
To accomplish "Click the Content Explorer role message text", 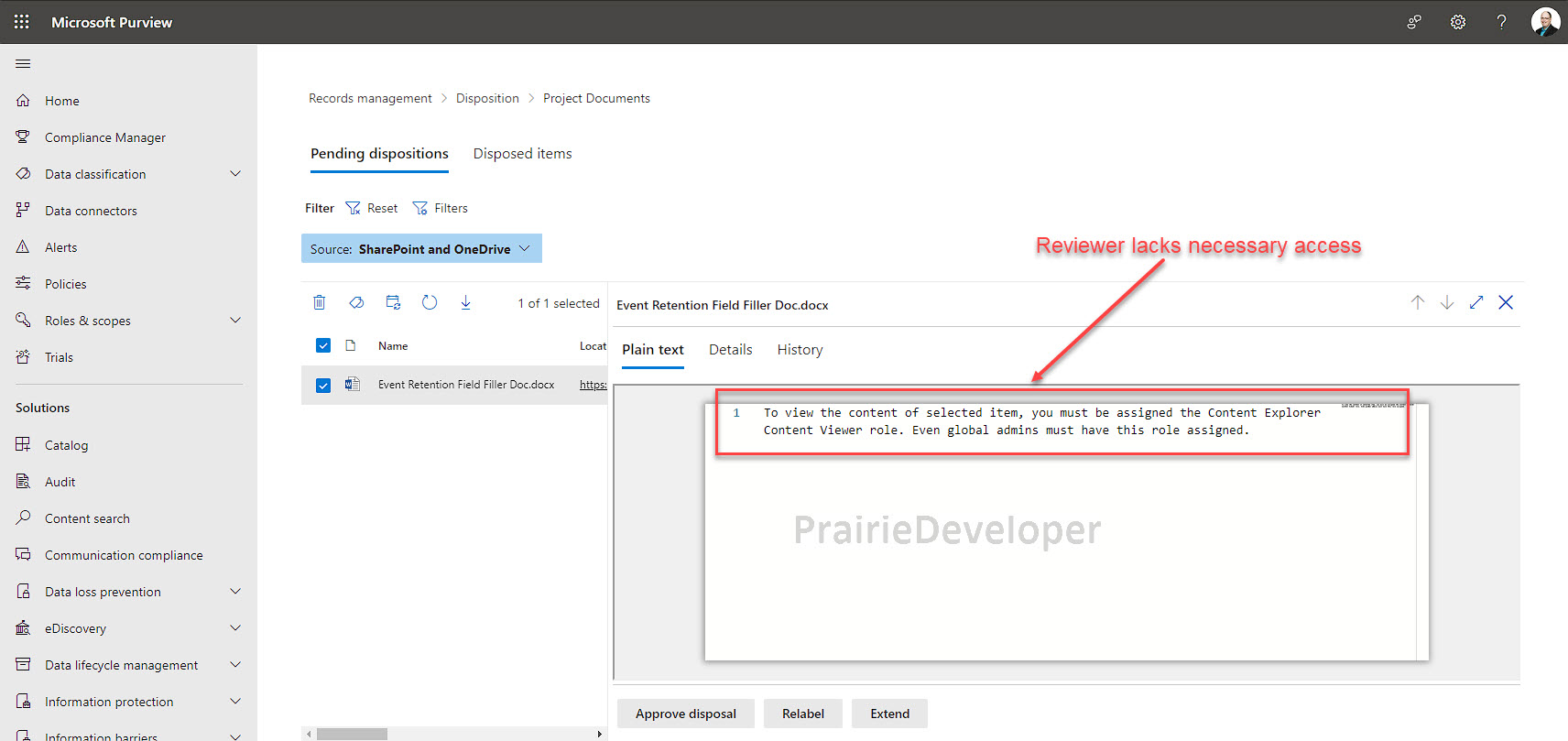I will pos(1042,421).
